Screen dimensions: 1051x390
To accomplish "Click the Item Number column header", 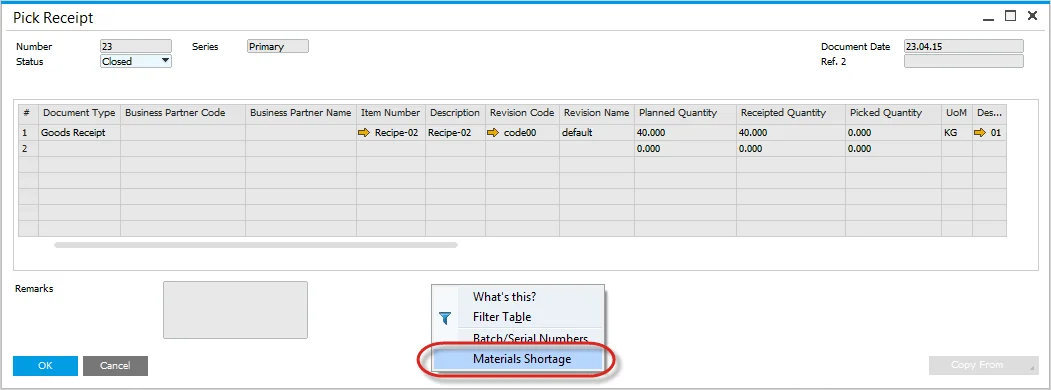I will 391,113.
